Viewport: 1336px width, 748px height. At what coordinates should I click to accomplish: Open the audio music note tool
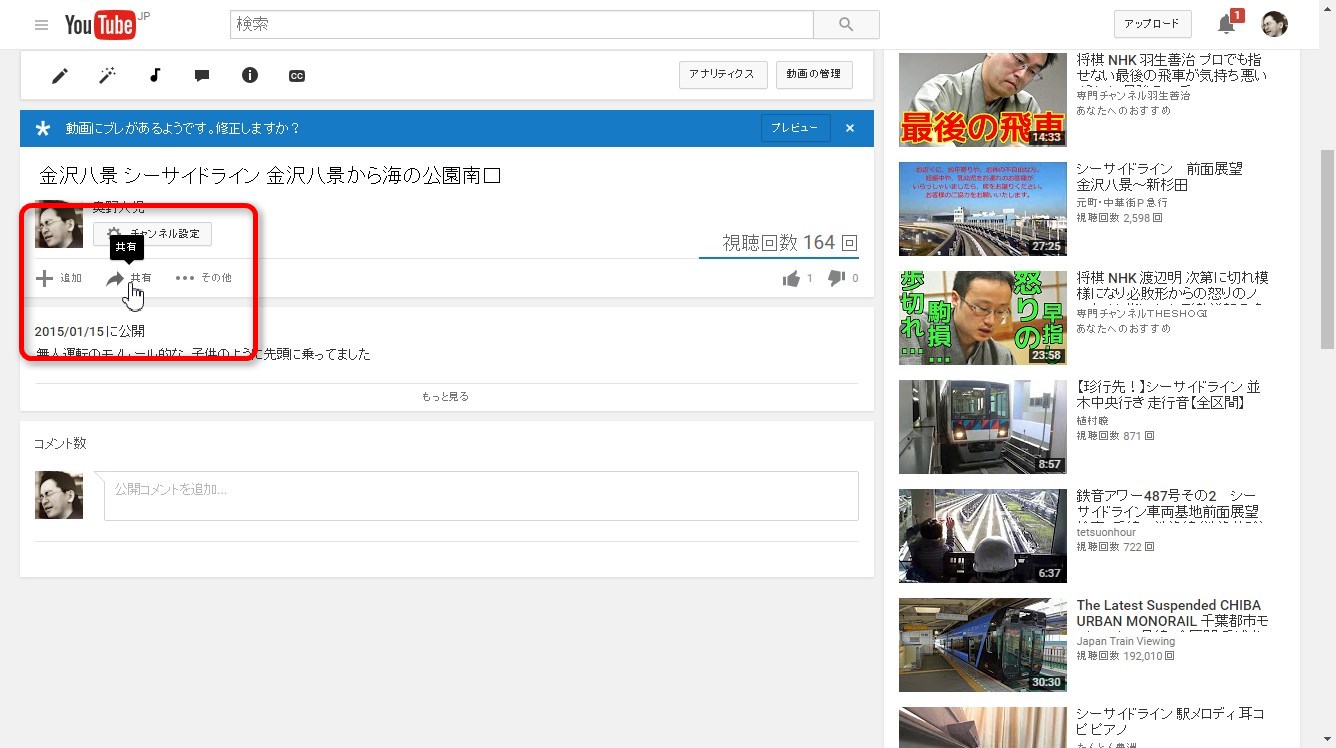(x=155, y=75)
